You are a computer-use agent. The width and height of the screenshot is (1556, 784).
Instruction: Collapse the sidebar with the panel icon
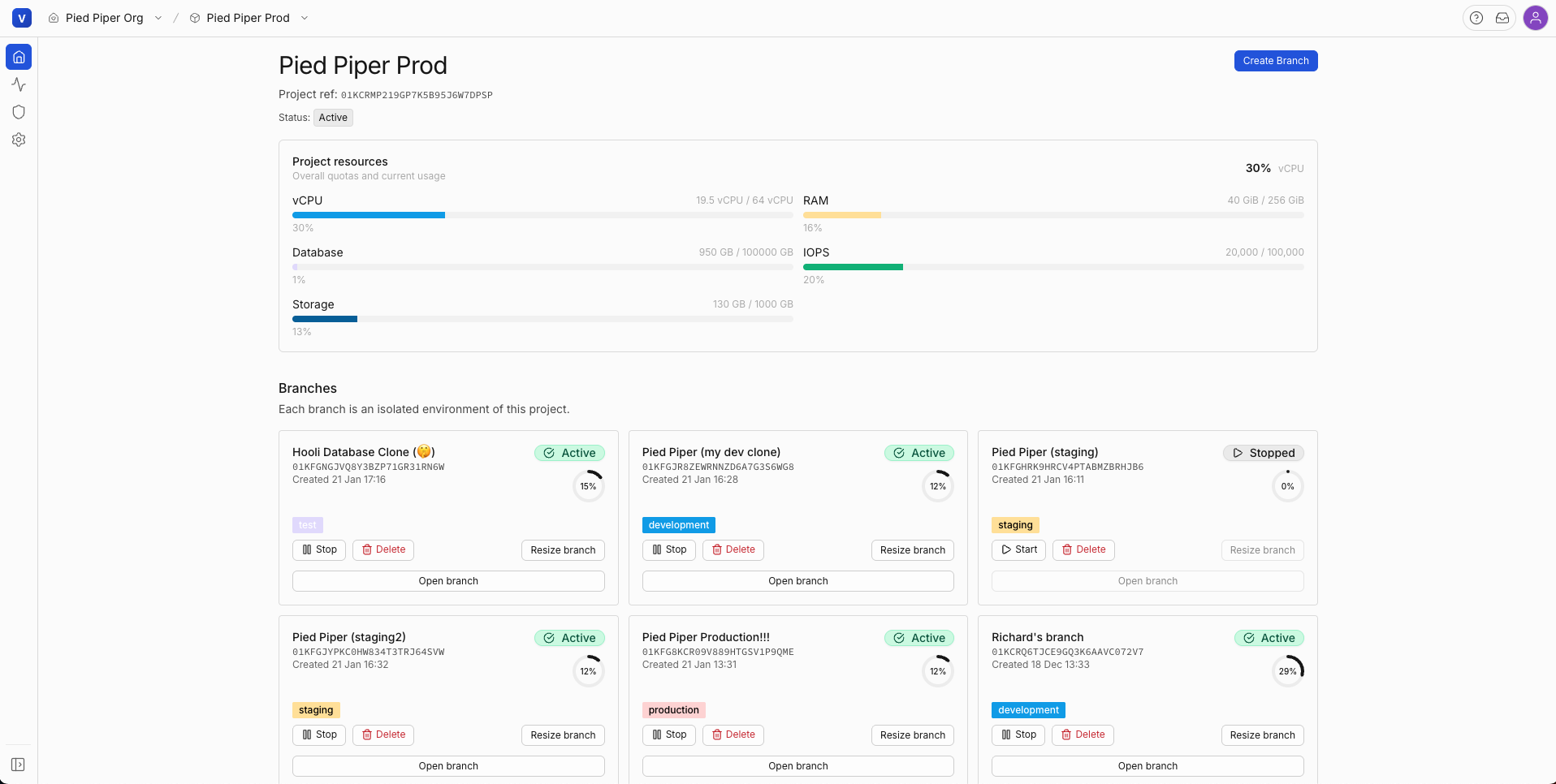click(x=19, y=764)
